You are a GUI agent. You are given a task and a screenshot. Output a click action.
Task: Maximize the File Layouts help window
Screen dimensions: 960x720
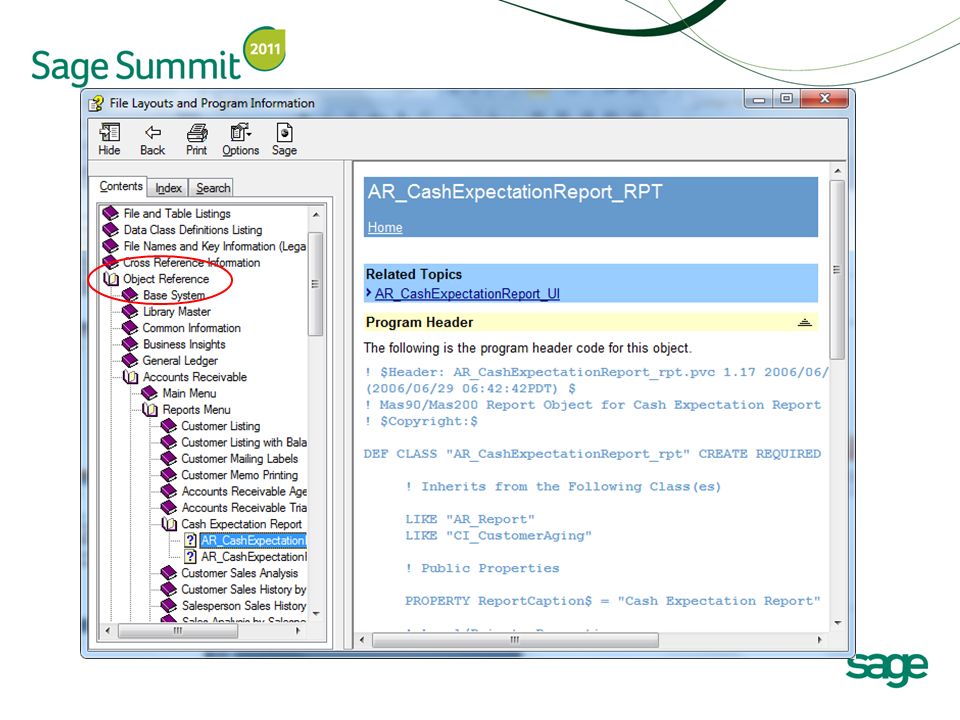point(787,99)
